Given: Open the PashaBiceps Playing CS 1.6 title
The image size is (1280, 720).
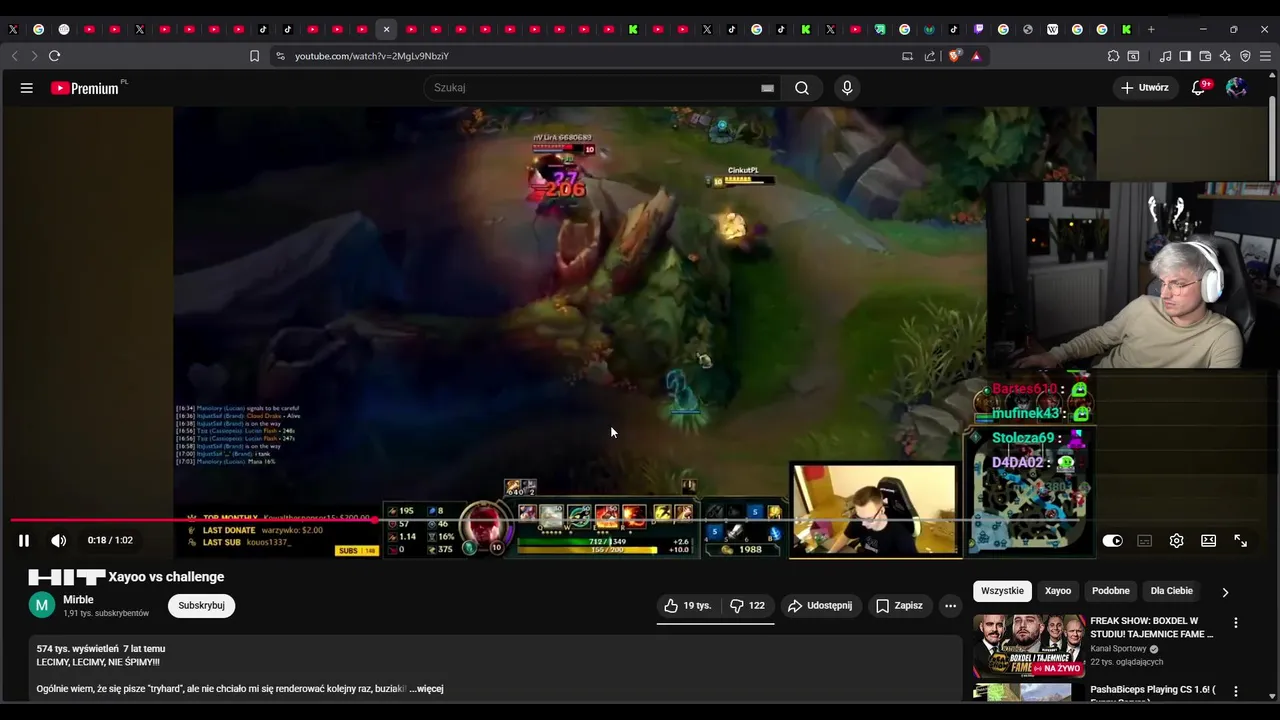Looking at the screenshot, I should pyautogui.click(x=1153, y=690).
